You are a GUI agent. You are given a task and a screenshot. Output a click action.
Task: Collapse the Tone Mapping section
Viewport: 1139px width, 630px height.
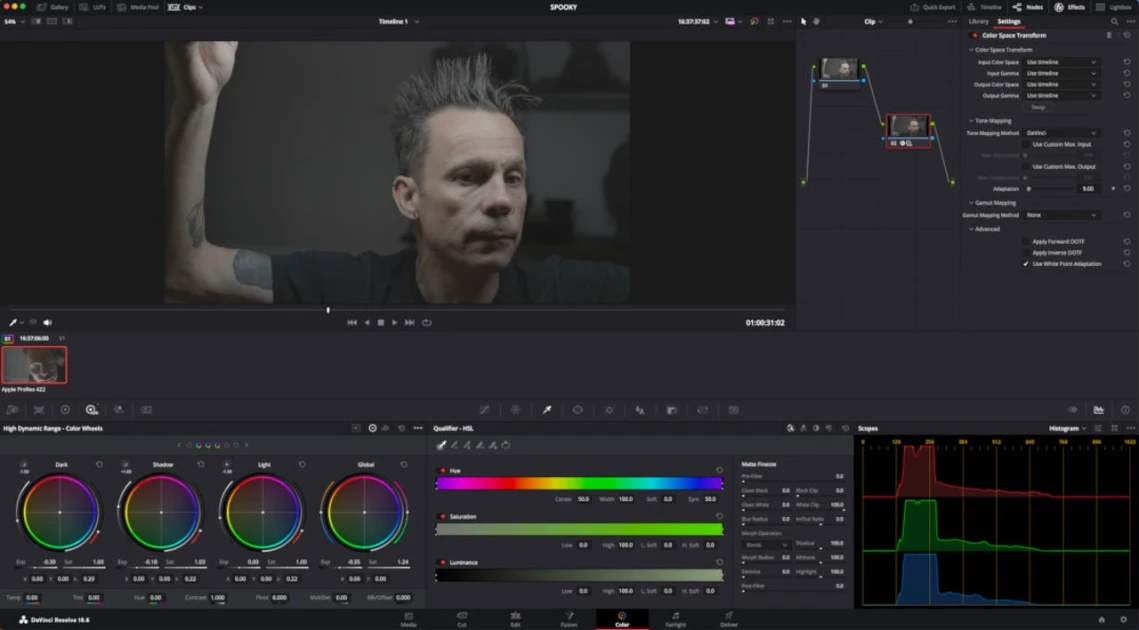click(971, 121)
